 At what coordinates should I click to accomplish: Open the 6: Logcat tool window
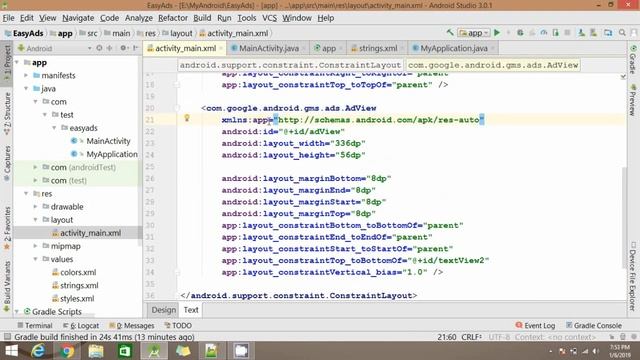(x=81, y=326)
